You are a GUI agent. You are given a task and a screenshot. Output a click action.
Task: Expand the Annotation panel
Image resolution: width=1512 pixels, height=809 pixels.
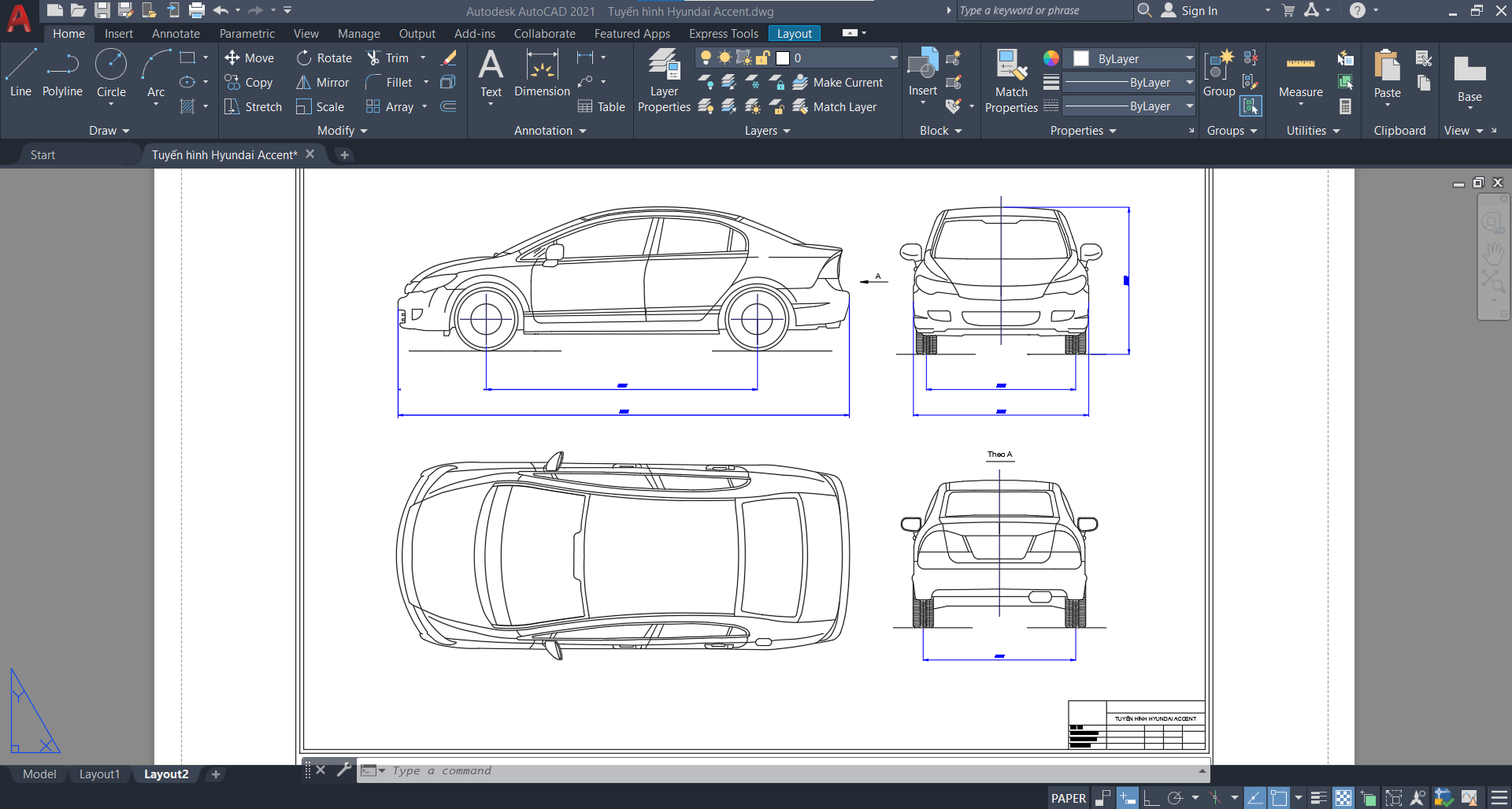click(x=550, y=131)
